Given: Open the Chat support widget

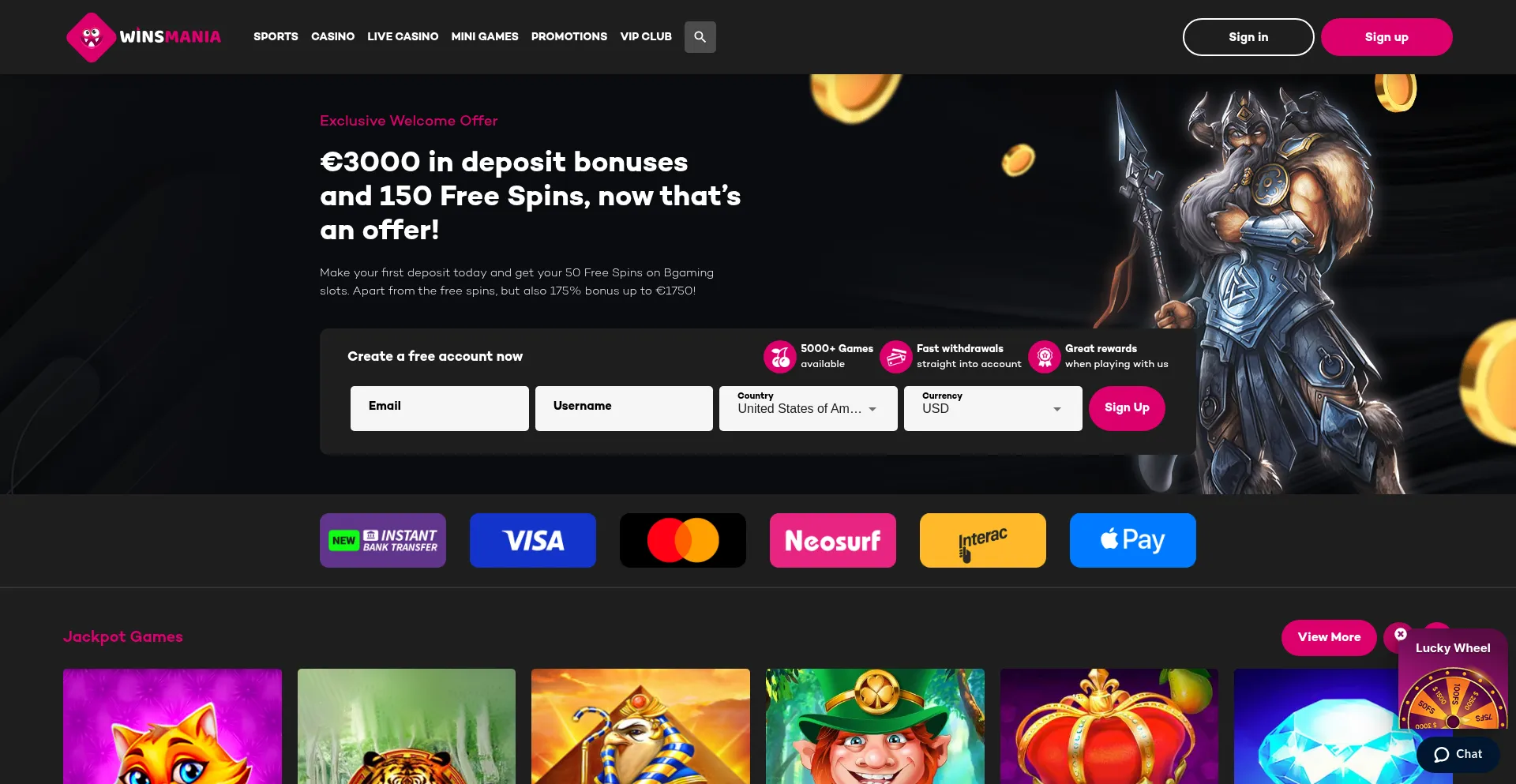Looking at the screenshot, I should tap(1458, 754).
